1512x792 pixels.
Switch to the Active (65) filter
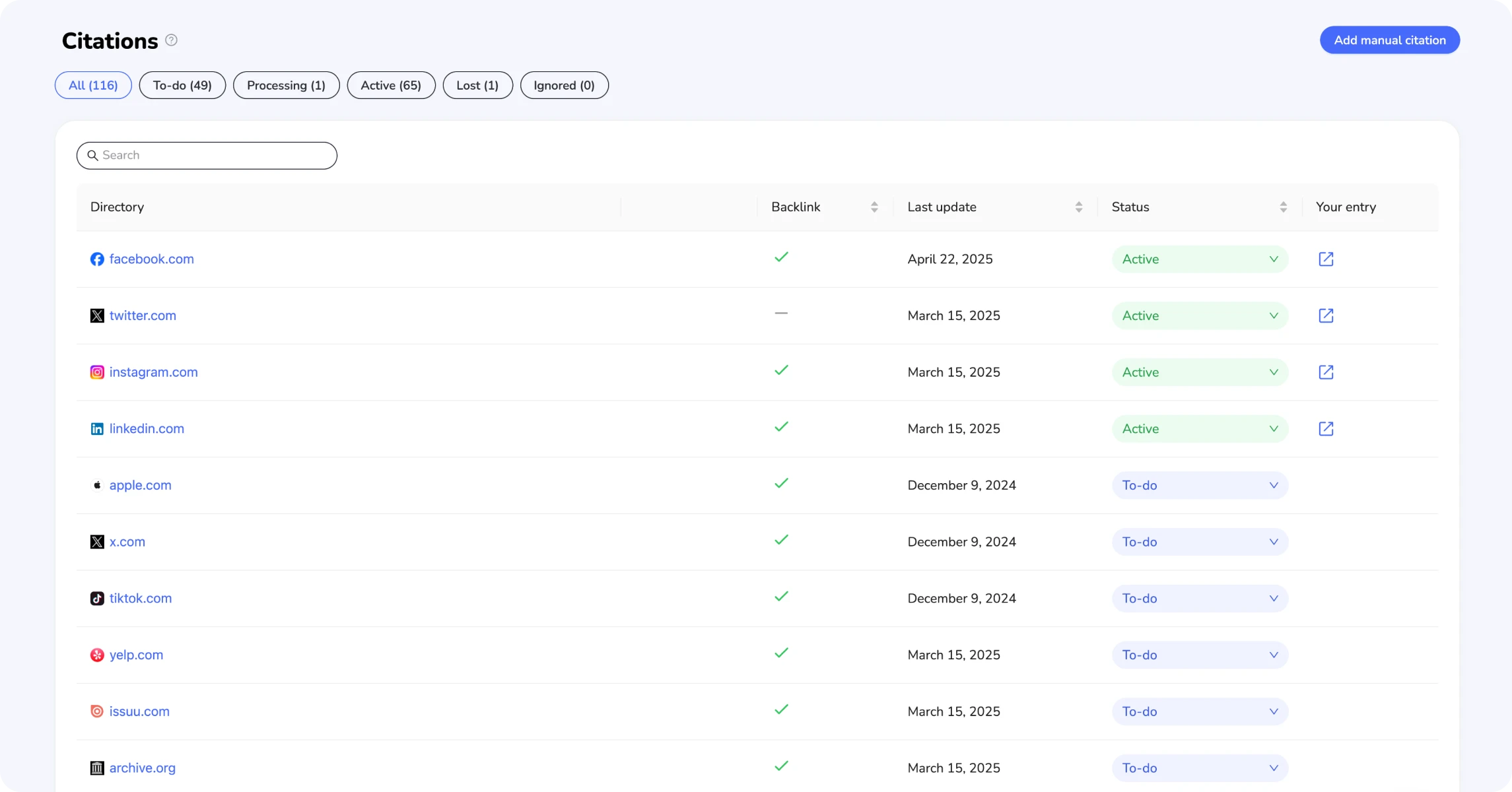pyautogui.click(x=390, y=85)
